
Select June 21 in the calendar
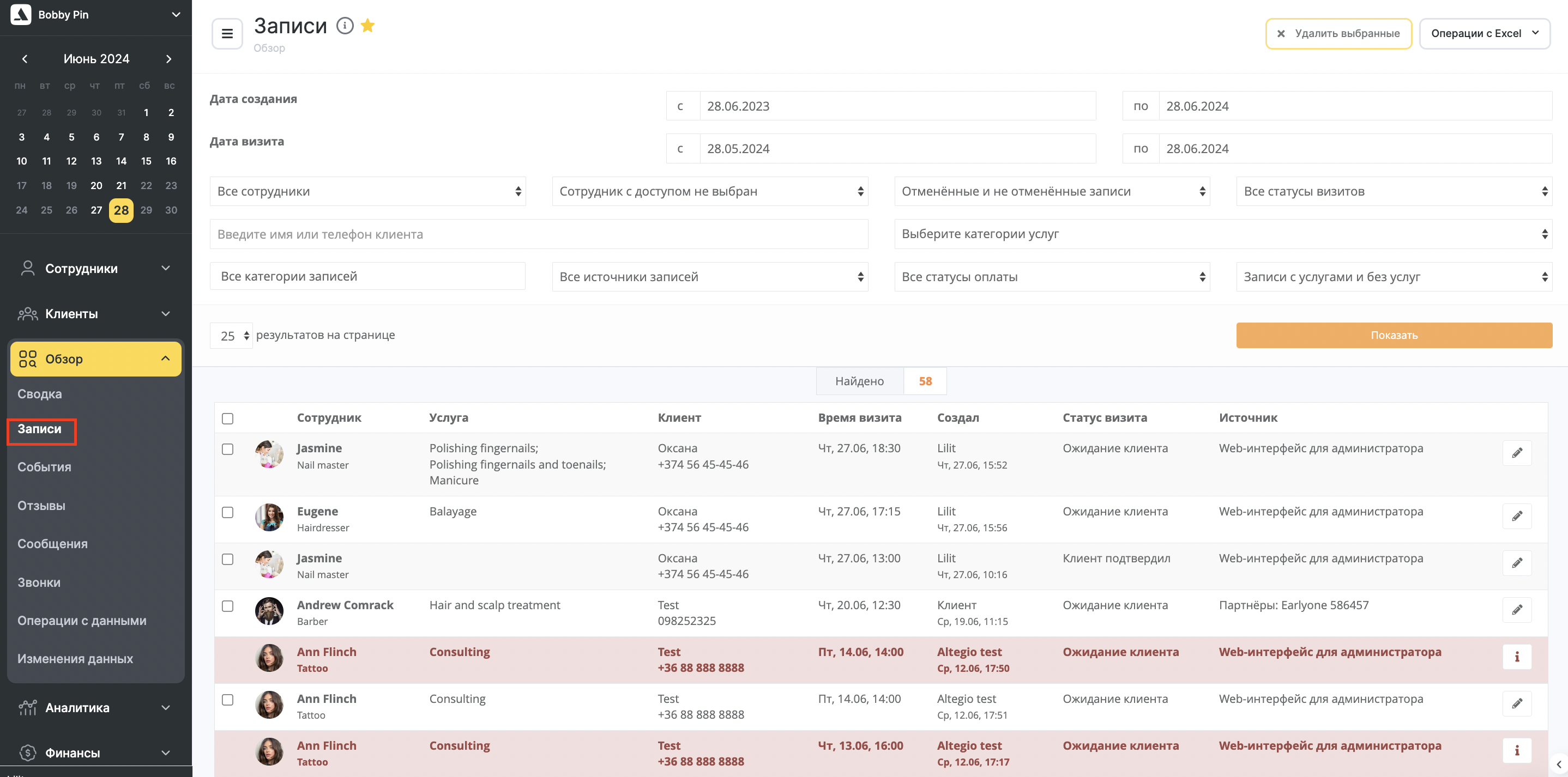tap(121, 186)
